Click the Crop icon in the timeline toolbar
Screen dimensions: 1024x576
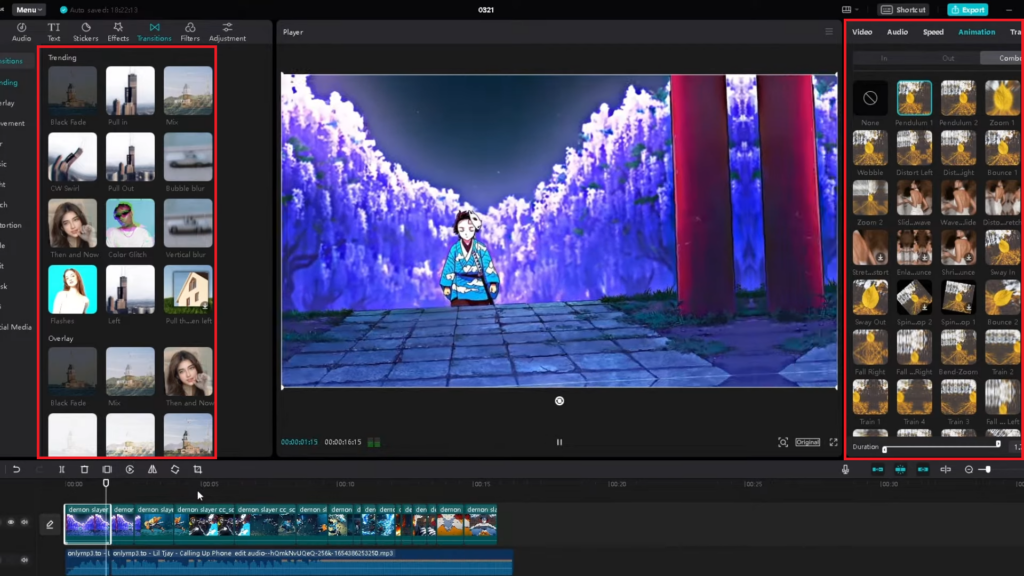(198, 469)
